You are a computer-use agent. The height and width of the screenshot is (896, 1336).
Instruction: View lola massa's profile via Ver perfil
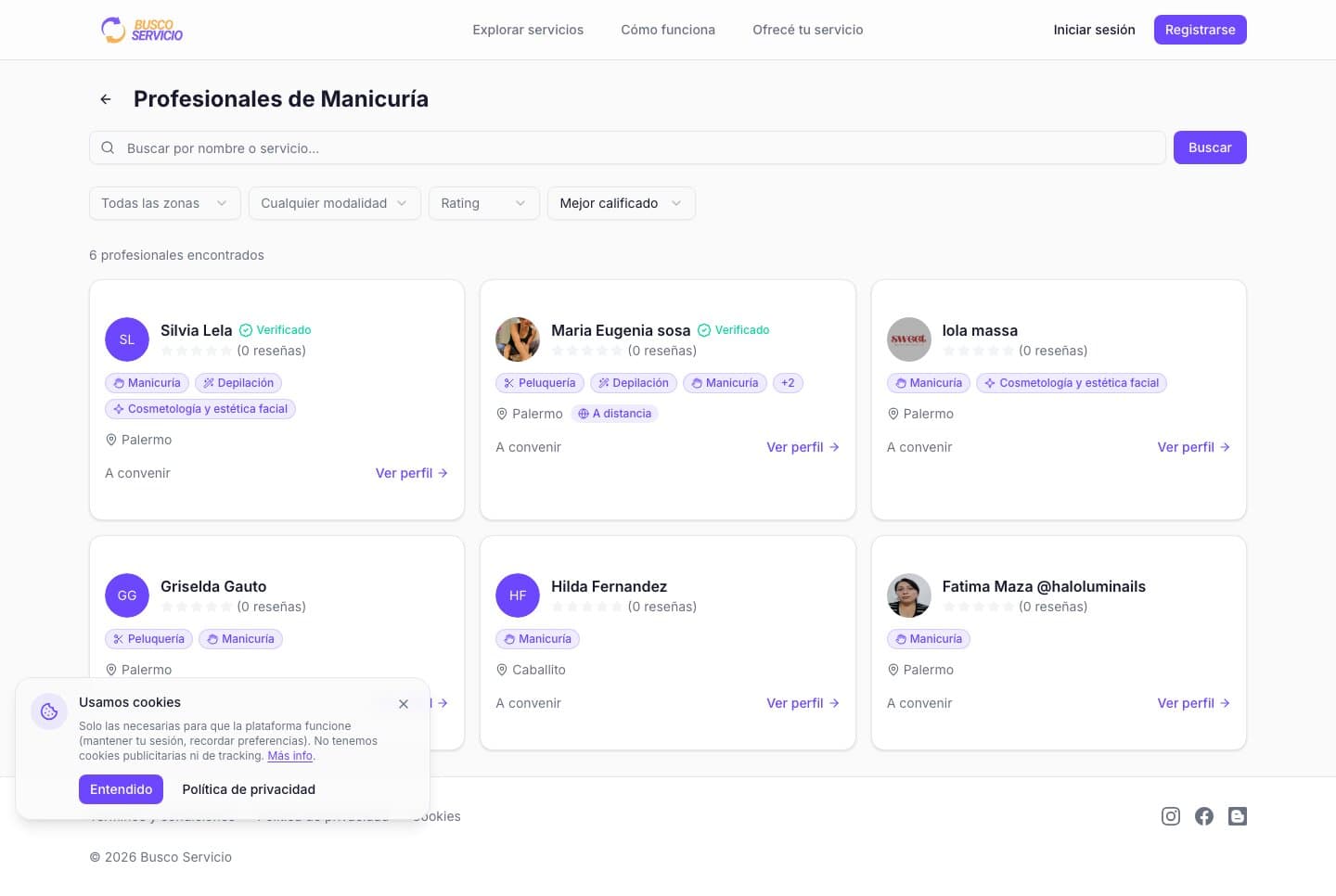(x=1194, y=447)
